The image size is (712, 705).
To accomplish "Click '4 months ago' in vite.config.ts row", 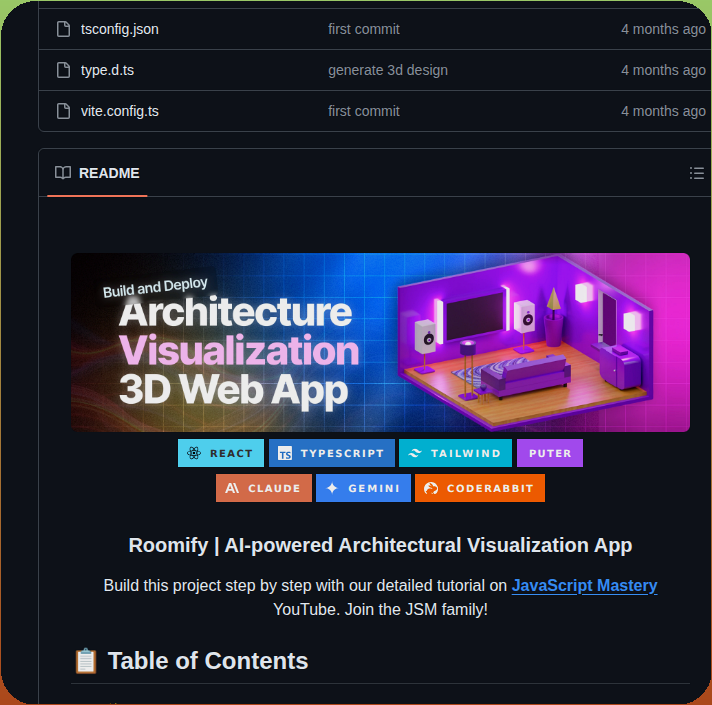I will tap(663, 111).
